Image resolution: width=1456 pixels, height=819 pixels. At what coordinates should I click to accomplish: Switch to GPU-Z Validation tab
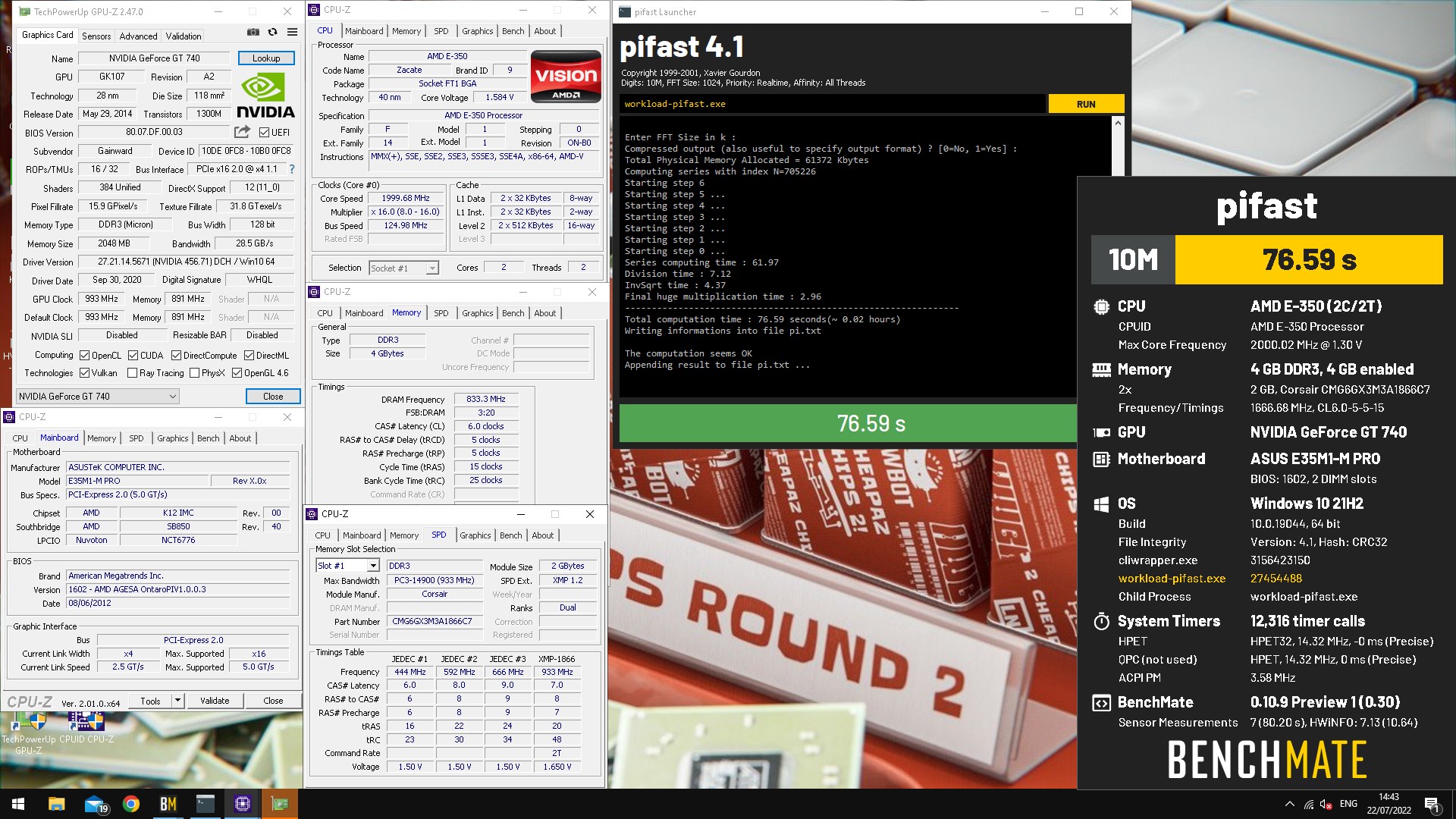(x=184, y=36)
